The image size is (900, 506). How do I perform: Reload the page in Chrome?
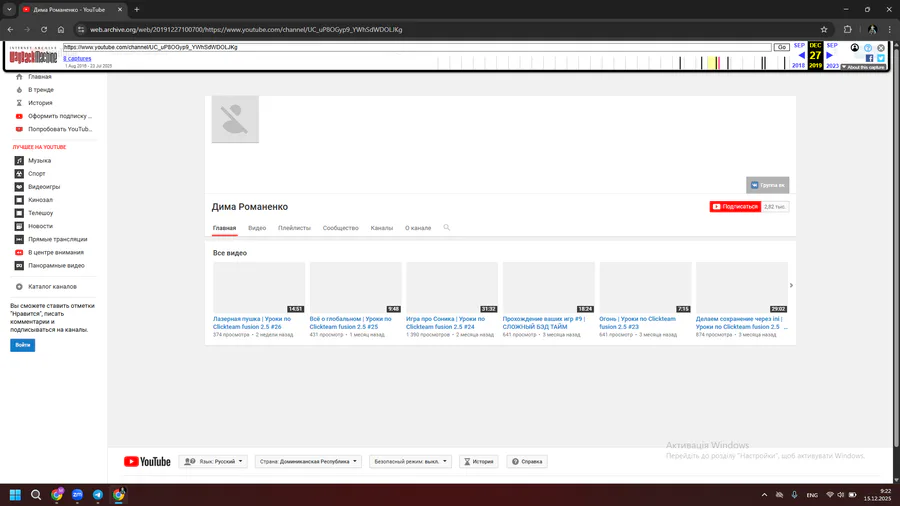[44, 29]
